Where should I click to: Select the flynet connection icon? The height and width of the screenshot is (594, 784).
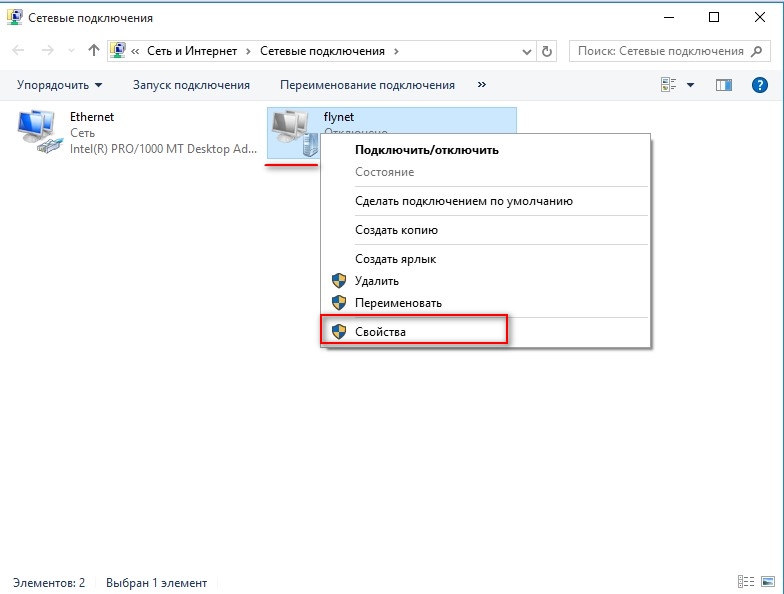(294, 133)
